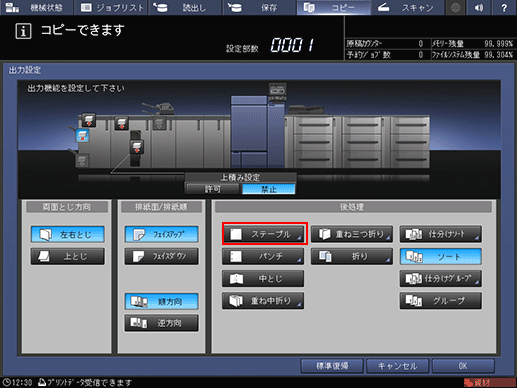This screenshot has width=517, height=388.
Task: Click the speaker sound icon
Action: click(x=479, y=7)
